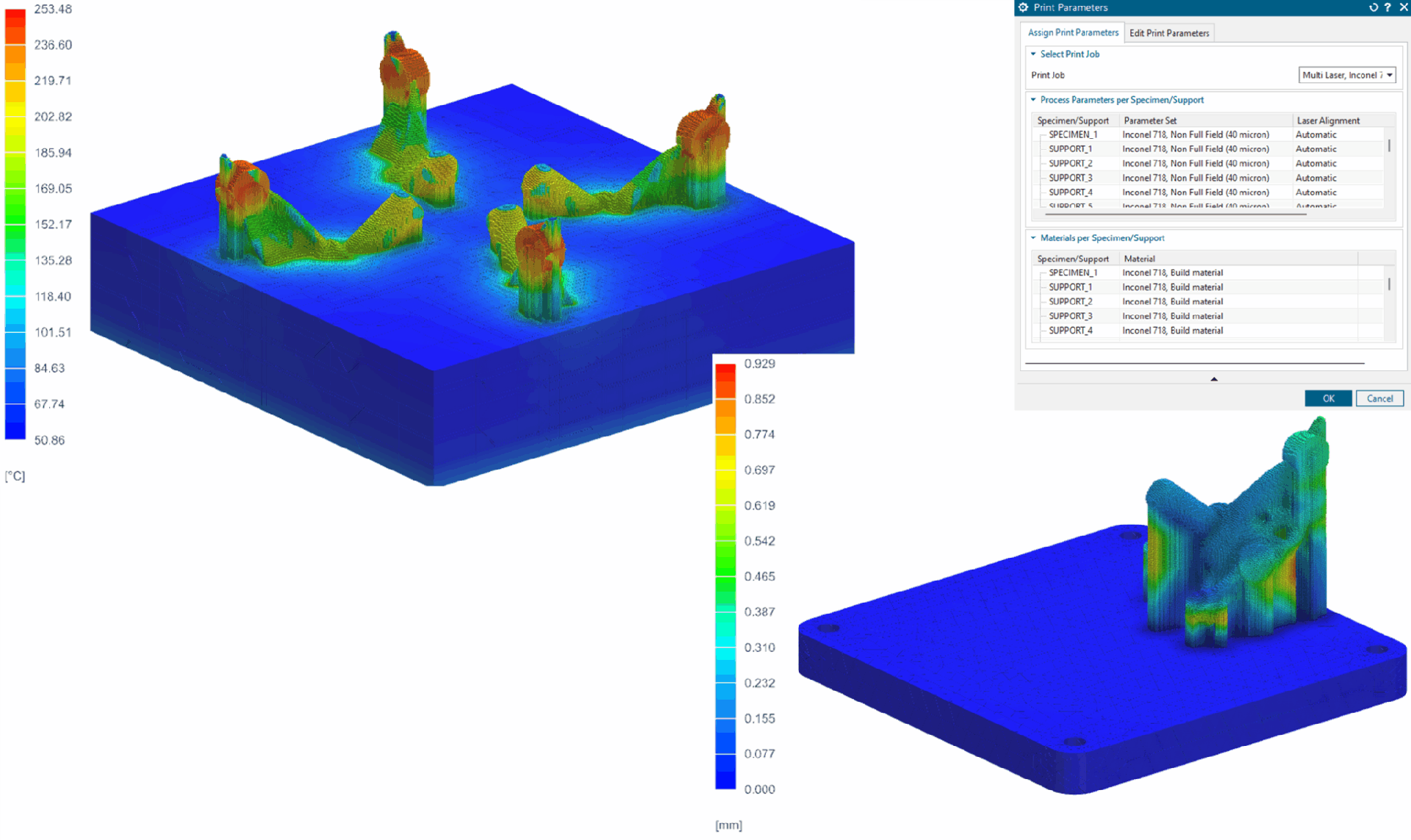Viewport: 1411px width, 840px height.
Task: Open help via the question mark icon
Action: pos(1388,7)
